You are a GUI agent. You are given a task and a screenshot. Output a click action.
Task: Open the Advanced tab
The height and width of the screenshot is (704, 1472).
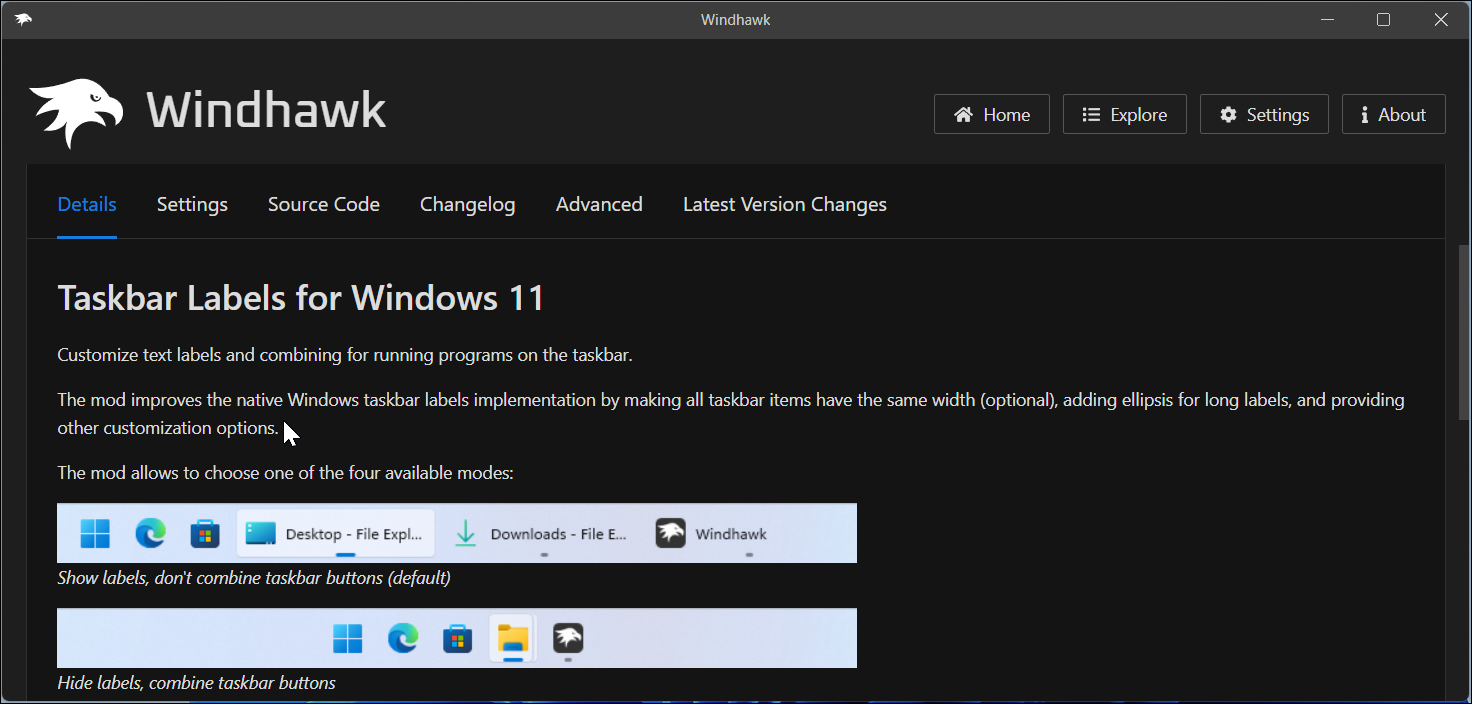pyautogui.click(x=598, y=204)
